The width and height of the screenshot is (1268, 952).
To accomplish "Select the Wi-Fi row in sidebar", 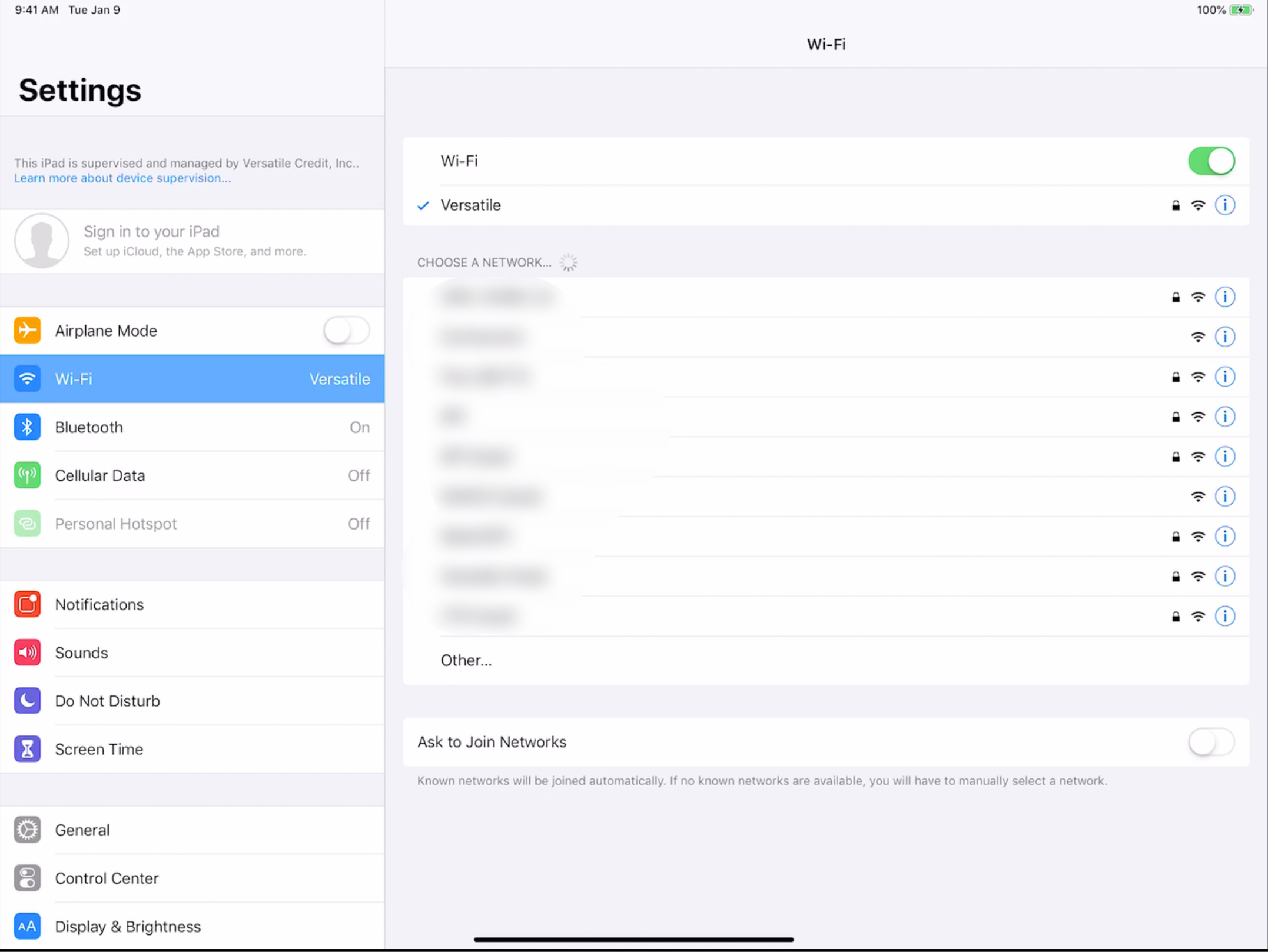I will click(x=192, y=378).
